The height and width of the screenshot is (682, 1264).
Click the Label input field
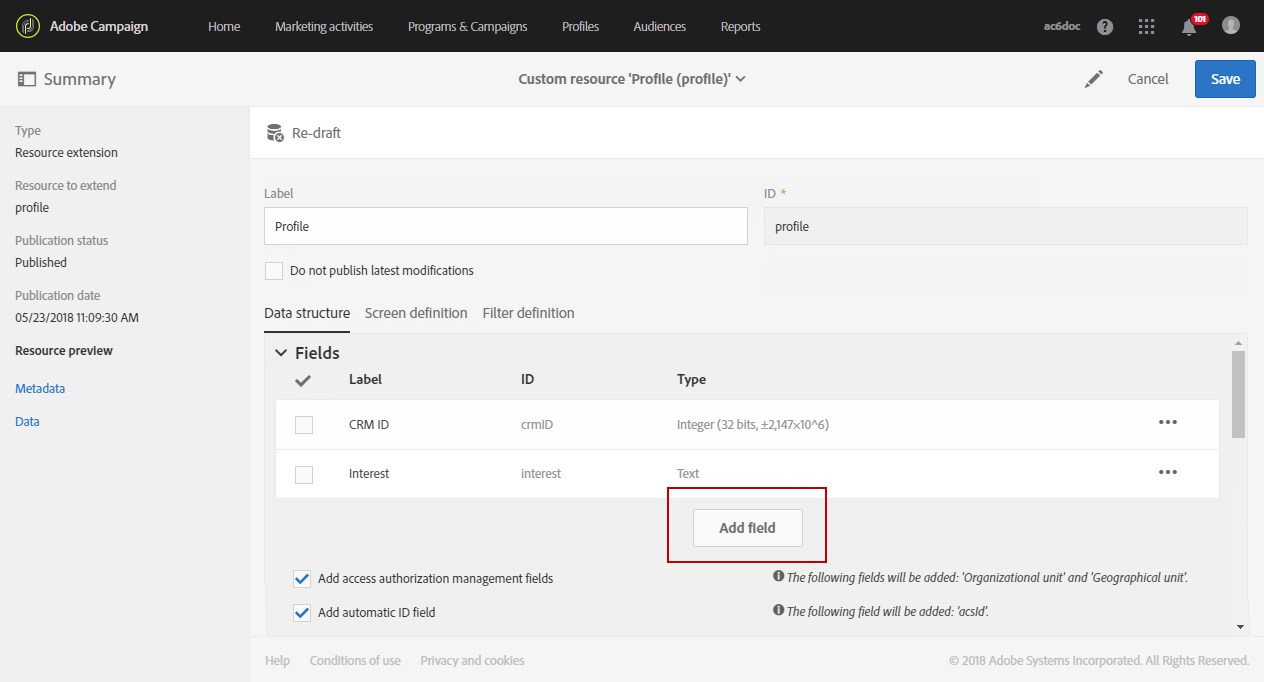(505, 226)
